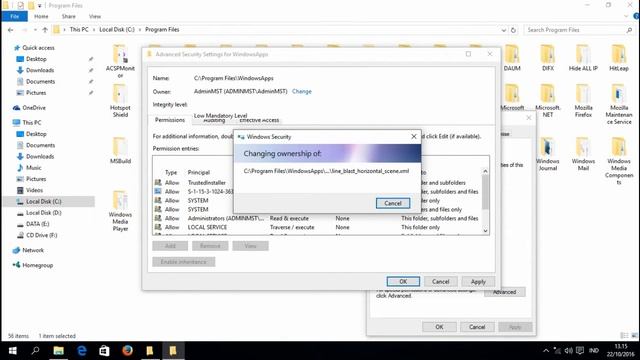The height and width of the screenshot is (360, 640).
Task: Select the DIFX folder
Action: [548, 58]
